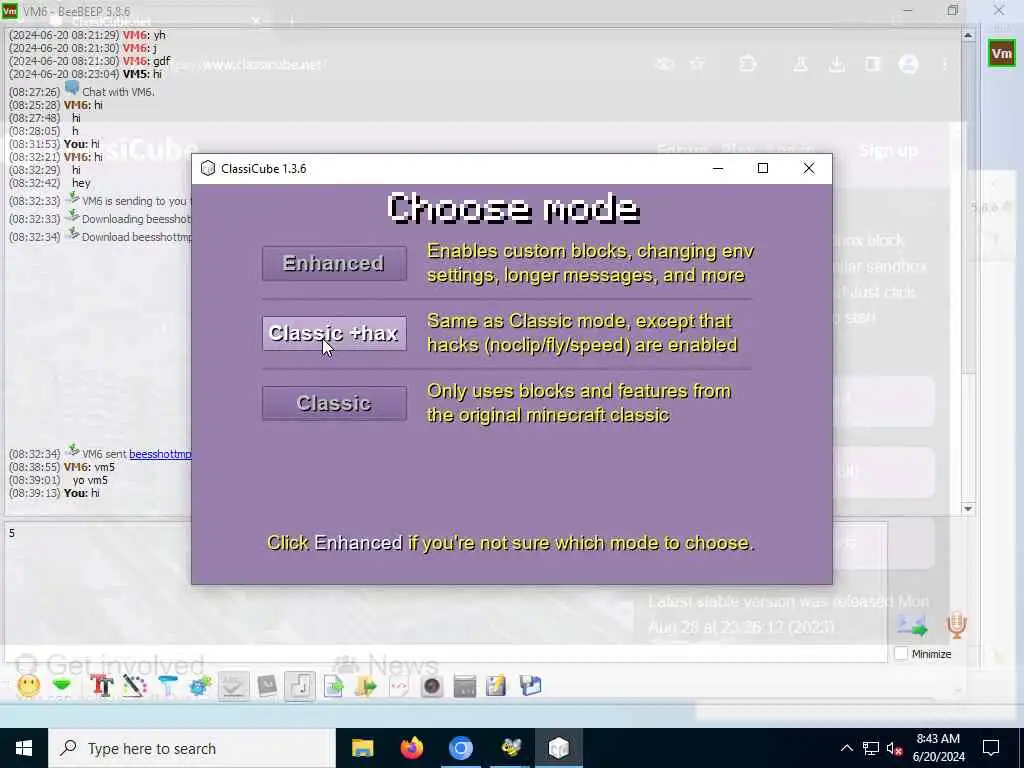
Task: Switch to Chrome in the taskbar
Action: tap(460, 748)
